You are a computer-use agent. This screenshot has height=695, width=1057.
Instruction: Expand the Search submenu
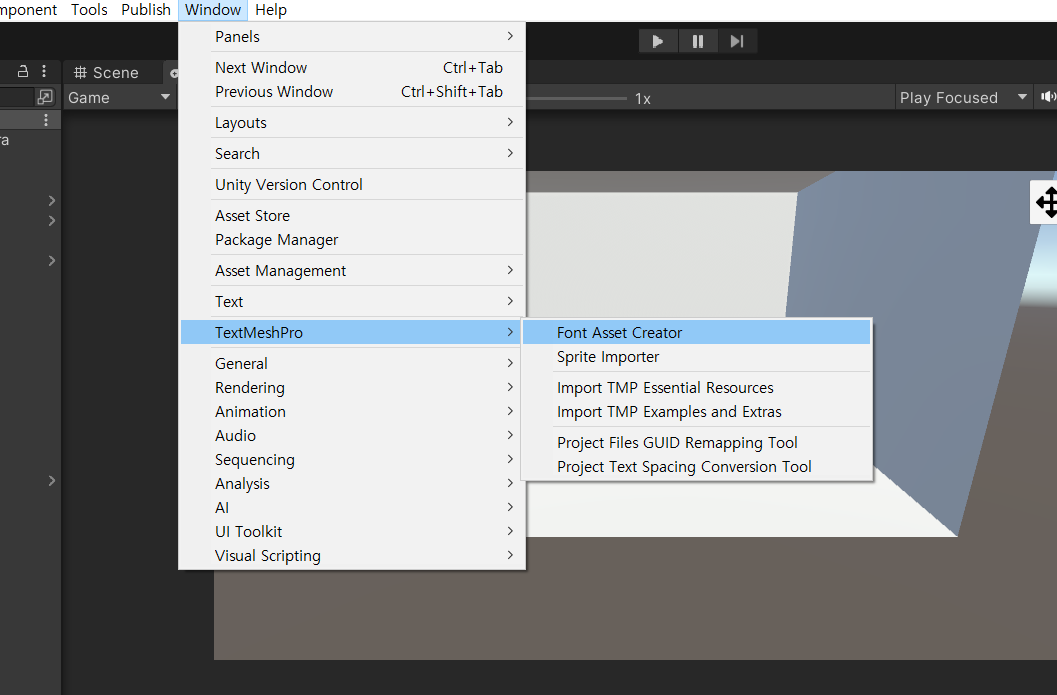352,154
